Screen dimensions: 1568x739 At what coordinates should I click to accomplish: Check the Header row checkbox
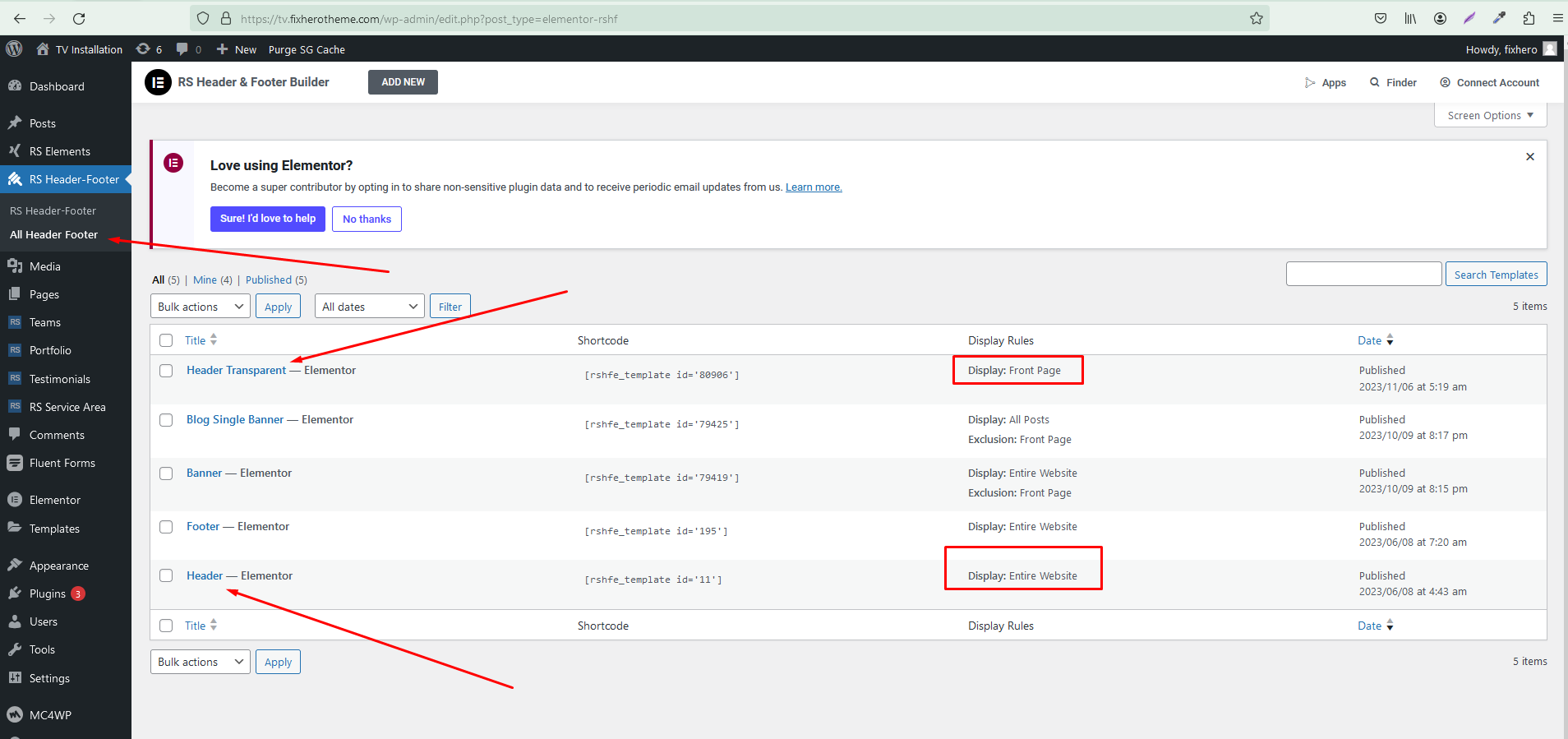(166, 575)
